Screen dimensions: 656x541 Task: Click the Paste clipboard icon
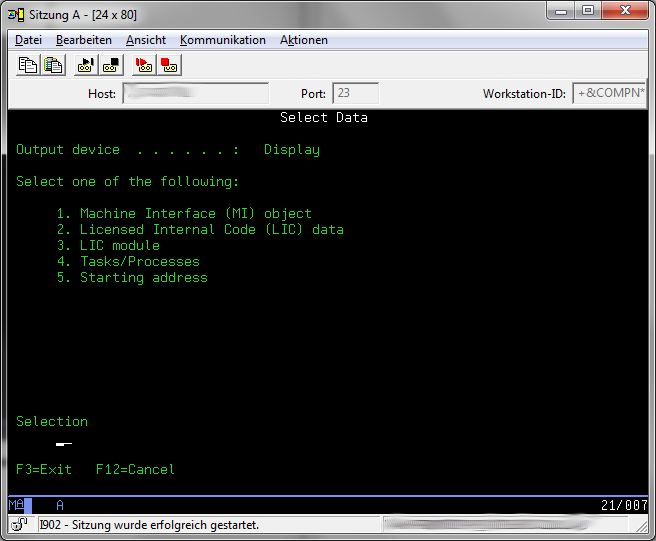[x=53, y=65]
